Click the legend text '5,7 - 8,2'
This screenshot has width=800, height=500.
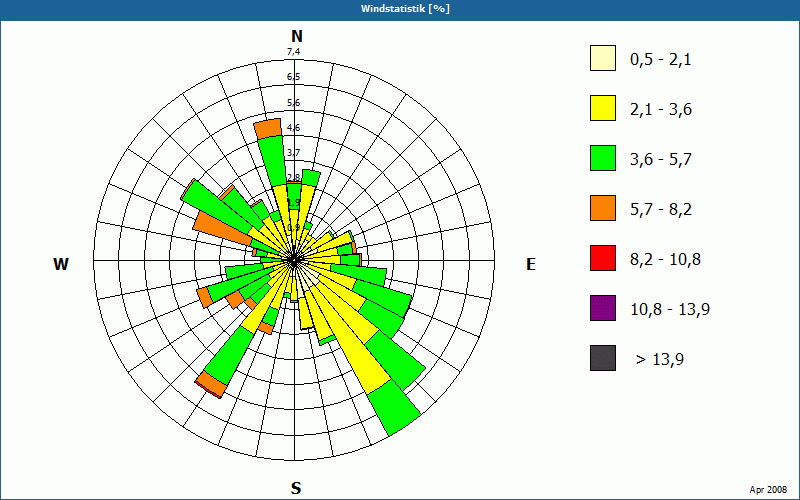661,210
